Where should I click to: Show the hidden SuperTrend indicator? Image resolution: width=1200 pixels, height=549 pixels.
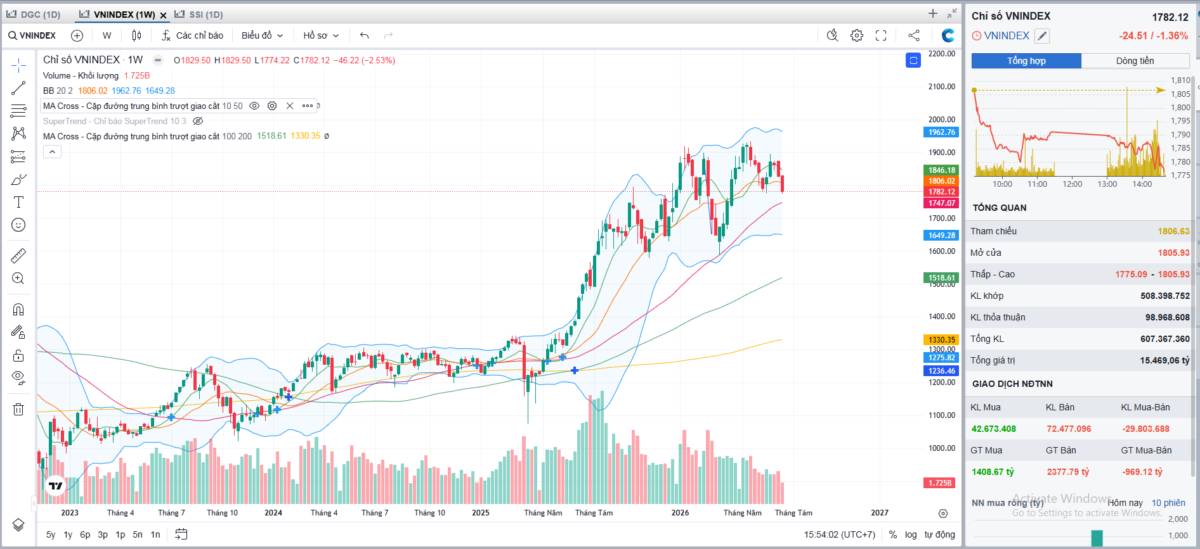click(x=198, y=120)
